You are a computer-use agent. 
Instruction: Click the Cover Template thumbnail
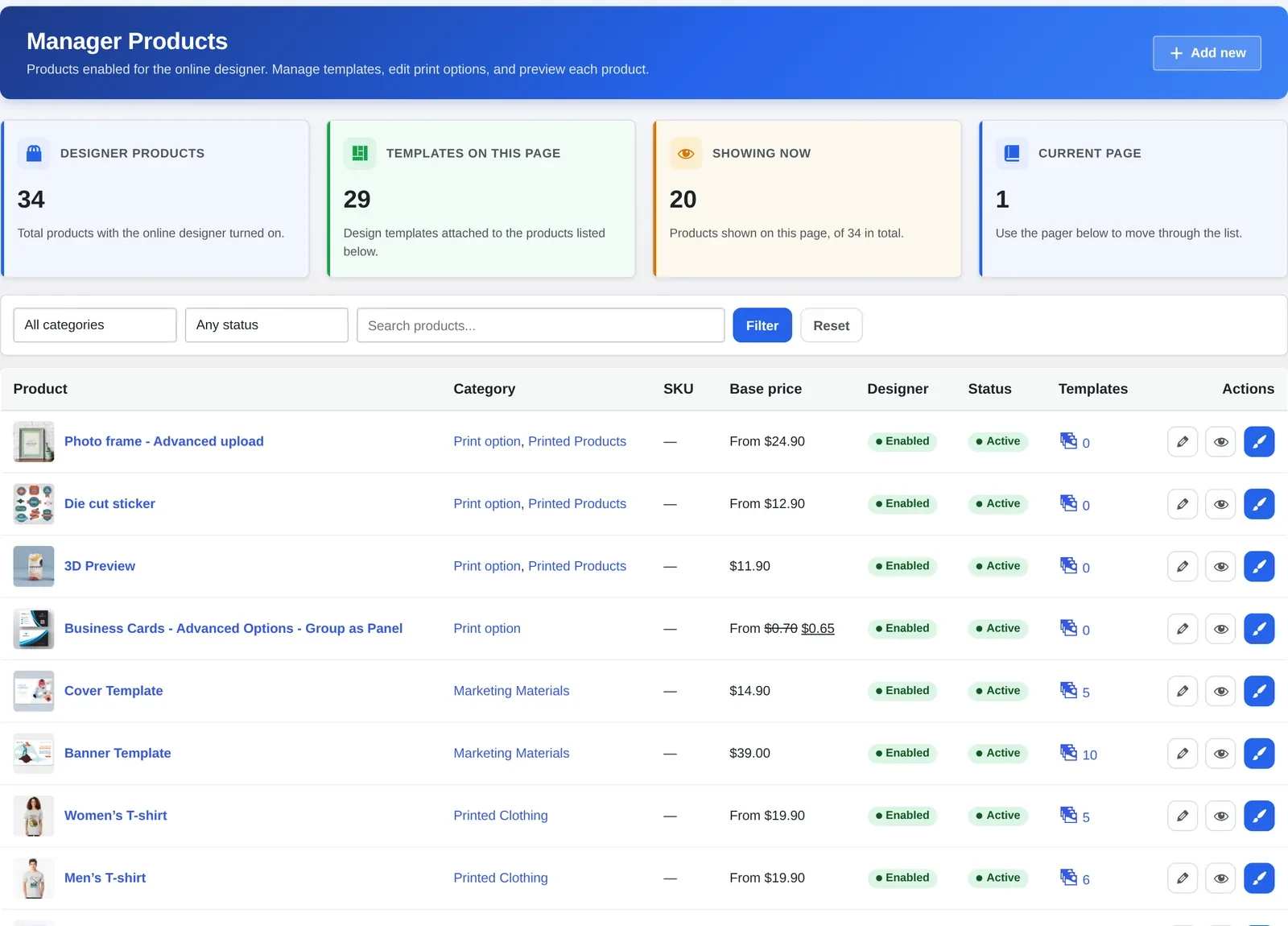34,691
